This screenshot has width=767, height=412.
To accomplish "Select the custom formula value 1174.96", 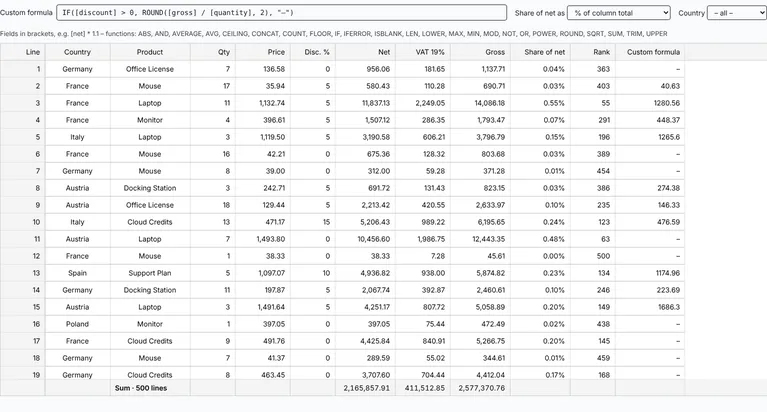I will (x=650, y=273).
